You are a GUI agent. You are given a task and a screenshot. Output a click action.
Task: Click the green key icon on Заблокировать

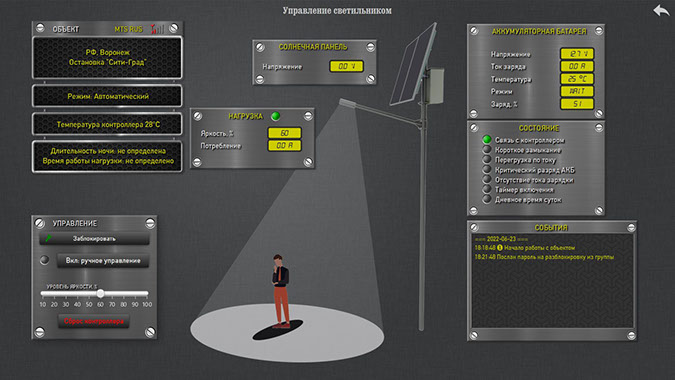click(x=49, y=238)
